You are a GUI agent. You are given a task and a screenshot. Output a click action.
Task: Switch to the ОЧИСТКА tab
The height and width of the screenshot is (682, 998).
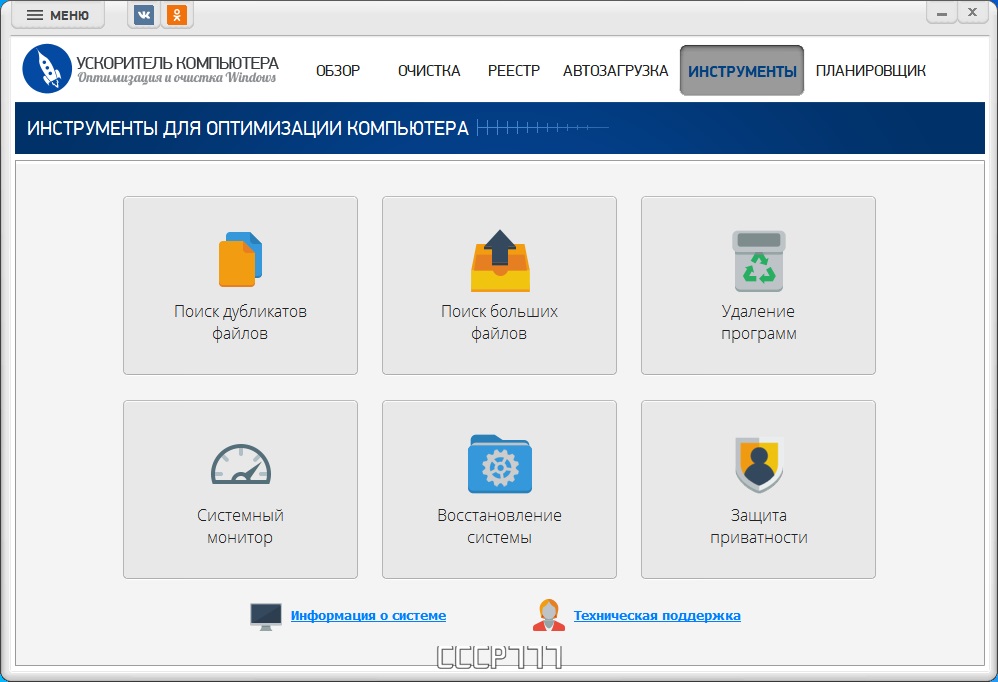429,71
